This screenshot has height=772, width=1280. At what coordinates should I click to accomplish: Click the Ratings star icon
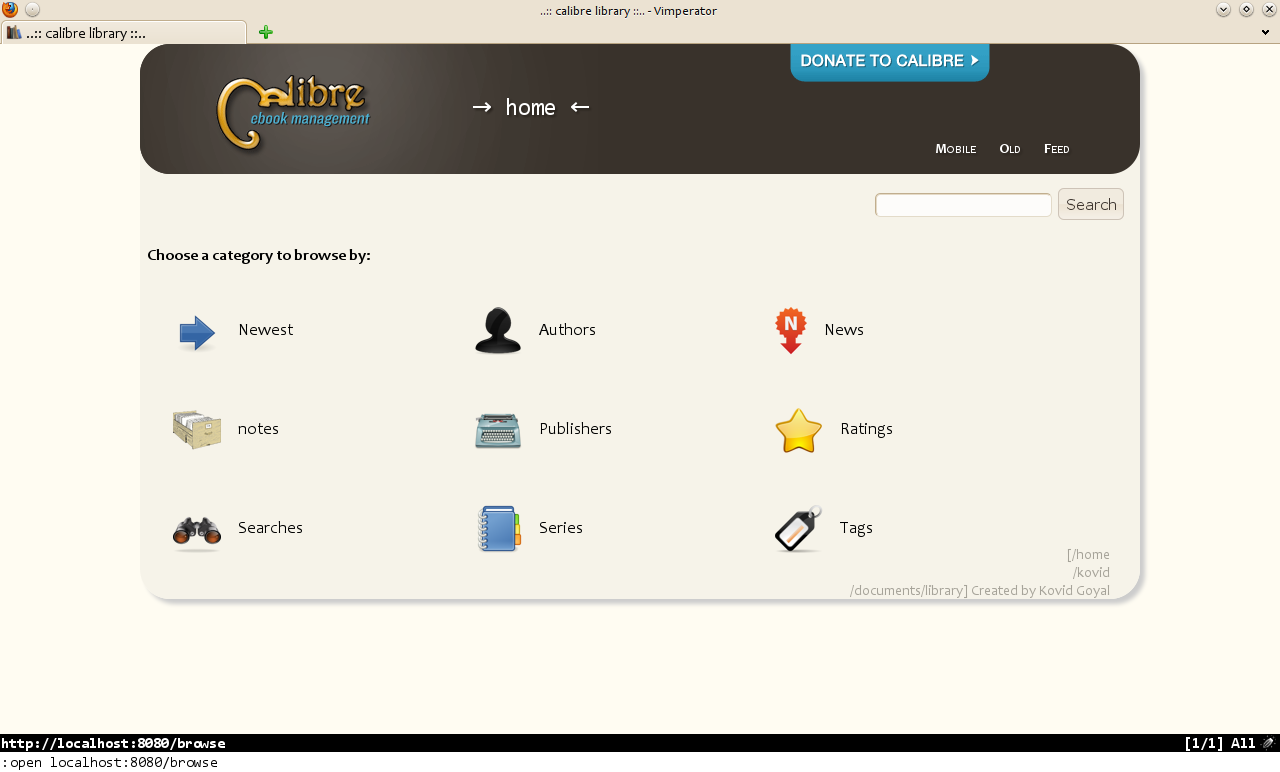pyautogui.click(x=799, y=431)
